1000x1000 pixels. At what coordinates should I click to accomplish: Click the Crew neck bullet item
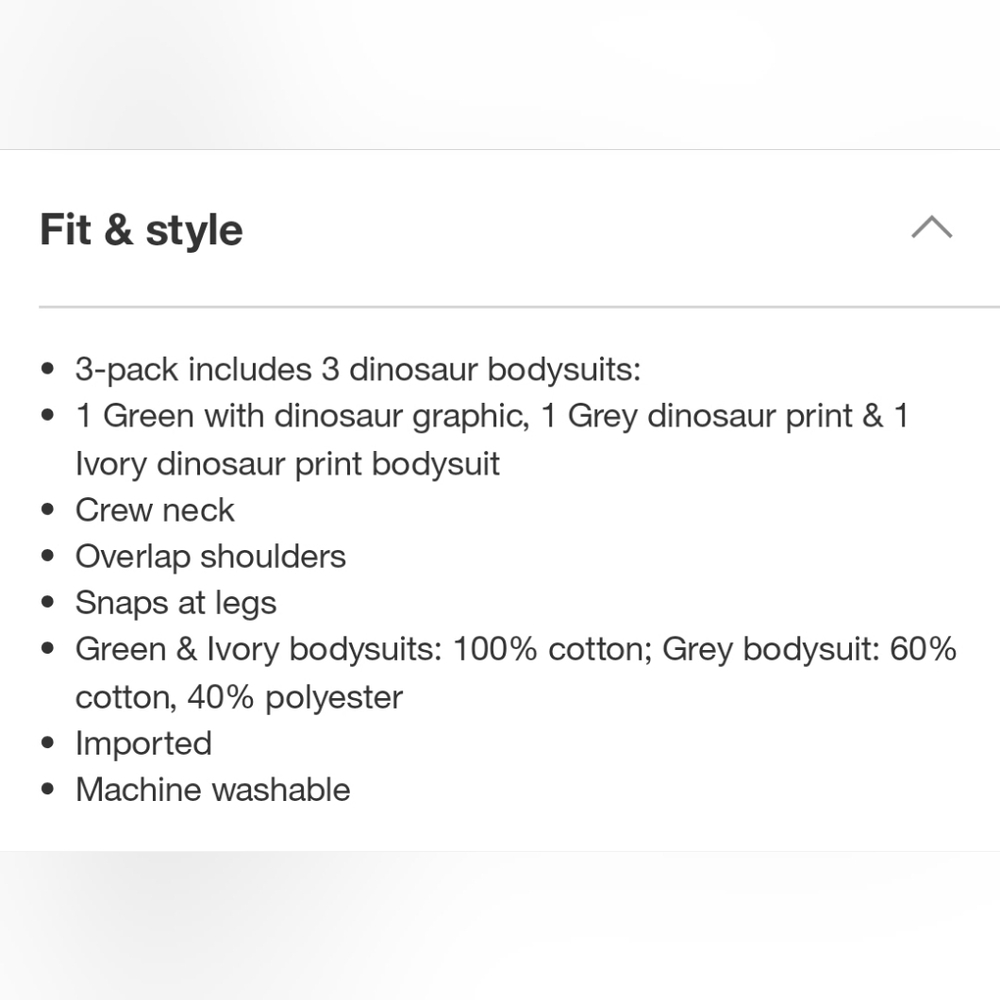pos(155,510)
